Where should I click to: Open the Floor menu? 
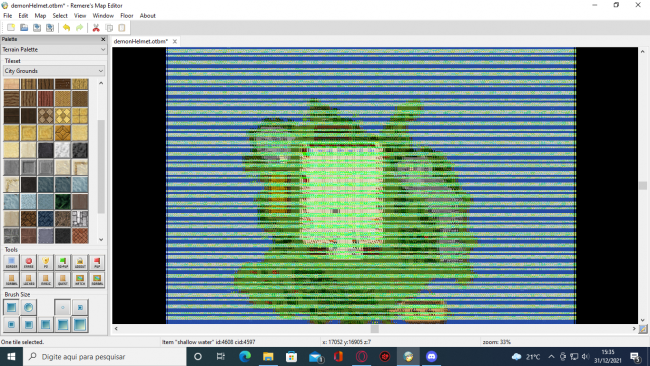126,16
